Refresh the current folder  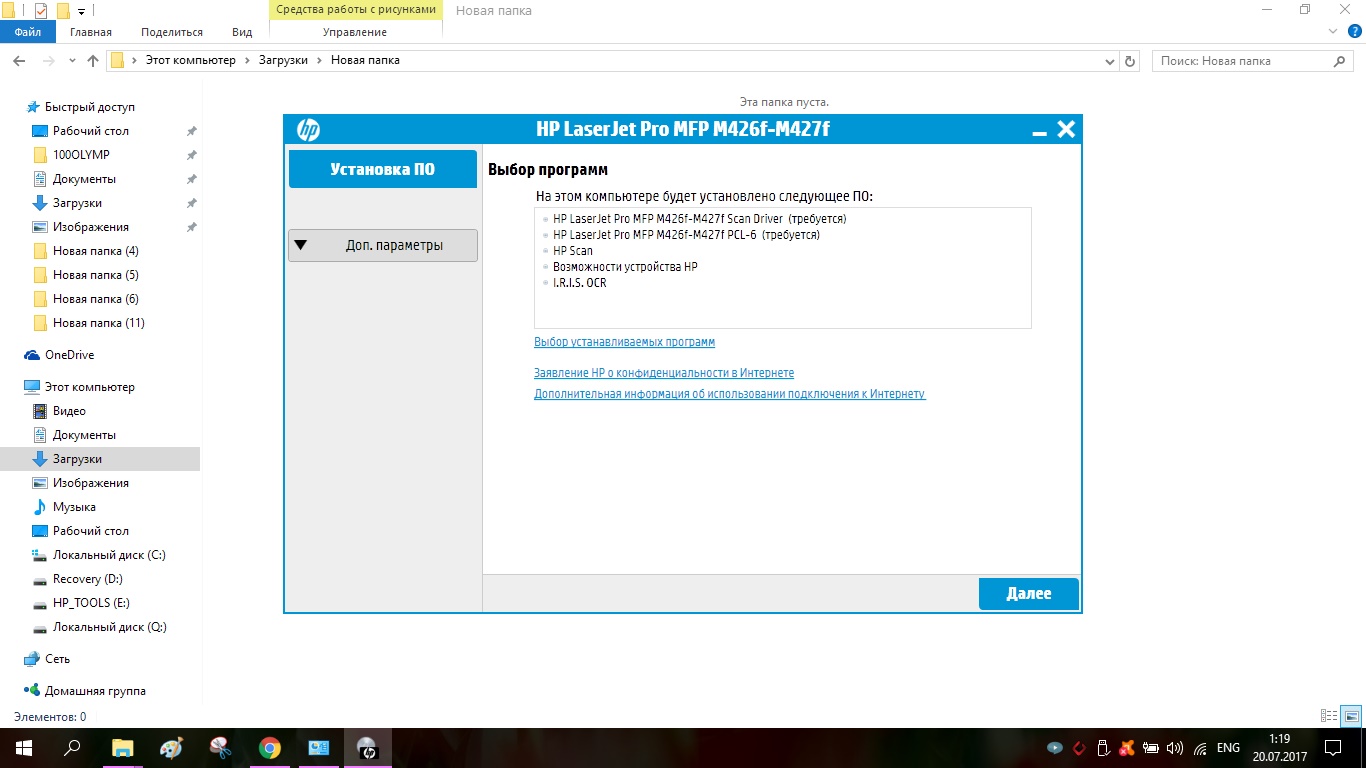[x=1131, y=61]
